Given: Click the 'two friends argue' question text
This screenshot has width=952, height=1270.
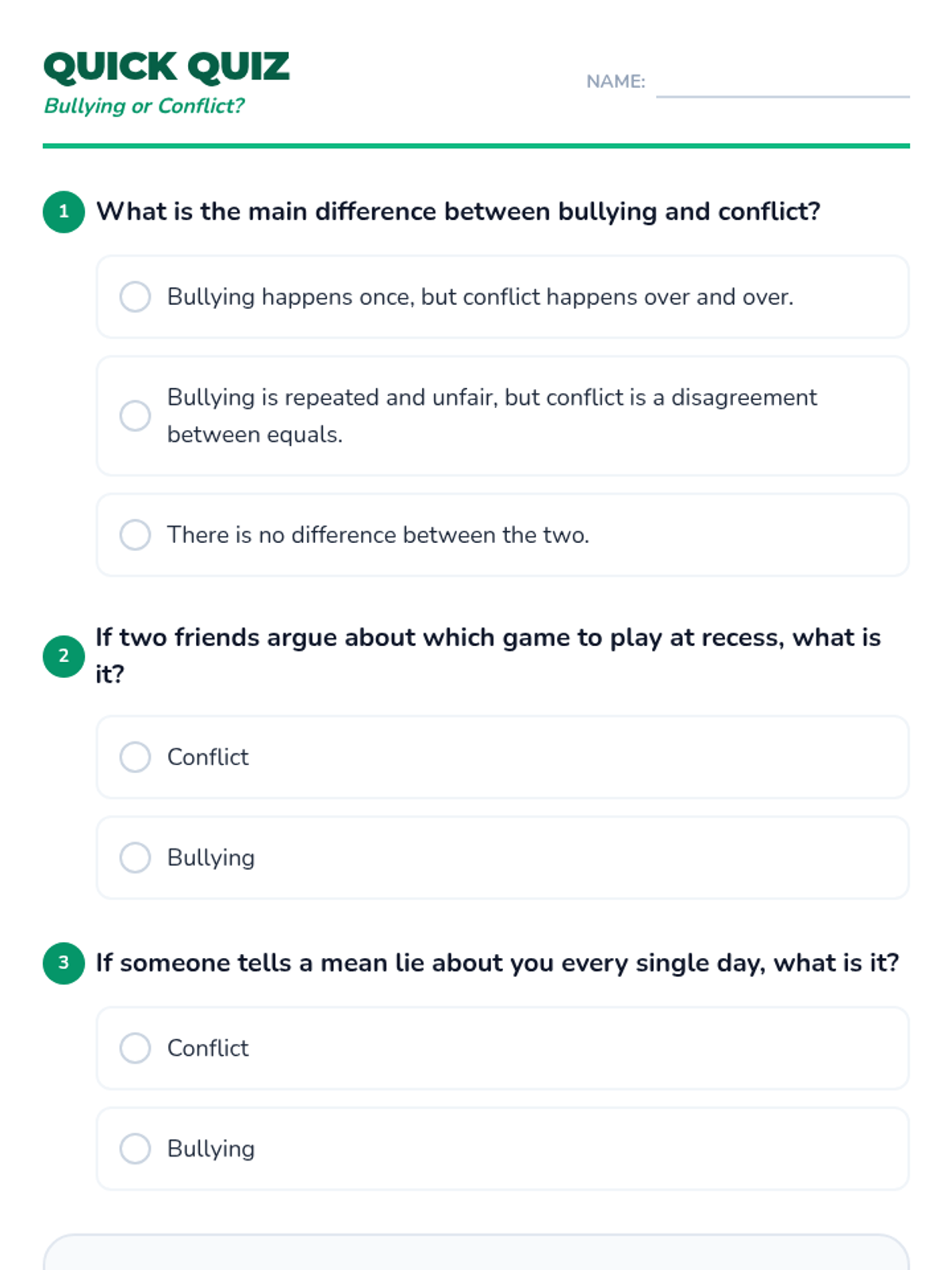Looking at the screenshot, I should point(488,638).
